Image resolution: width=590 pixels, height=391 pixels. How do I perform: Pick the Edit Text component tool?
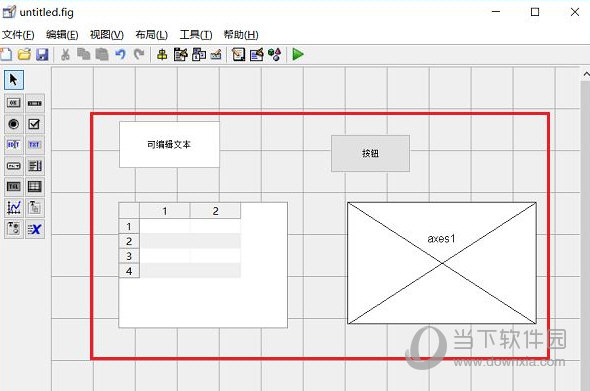pos(14,145)
